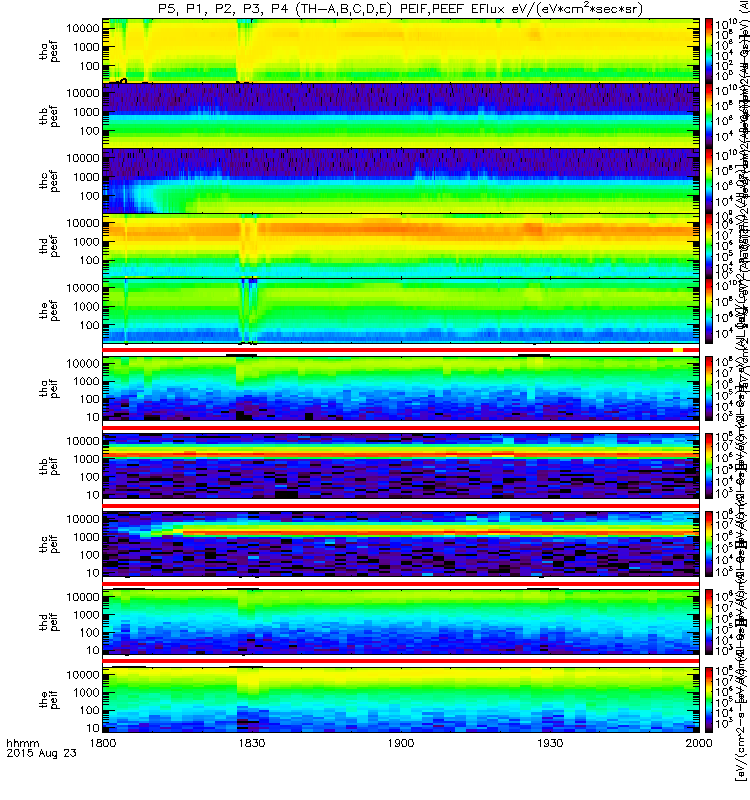Click the thc peif ion spectrogram panel

[401, 544]
